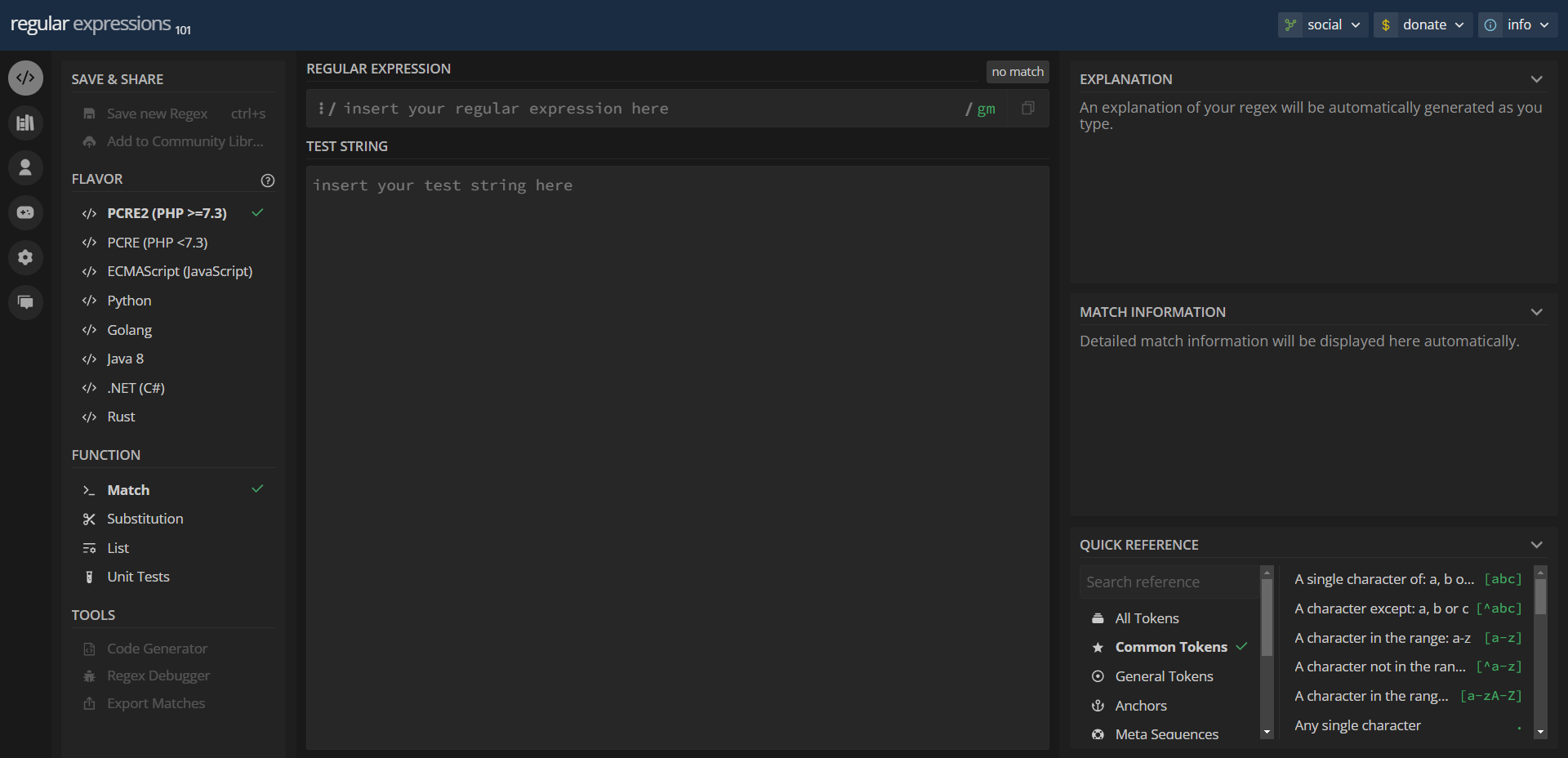Click the Search reference field

tap(1169, 582)
